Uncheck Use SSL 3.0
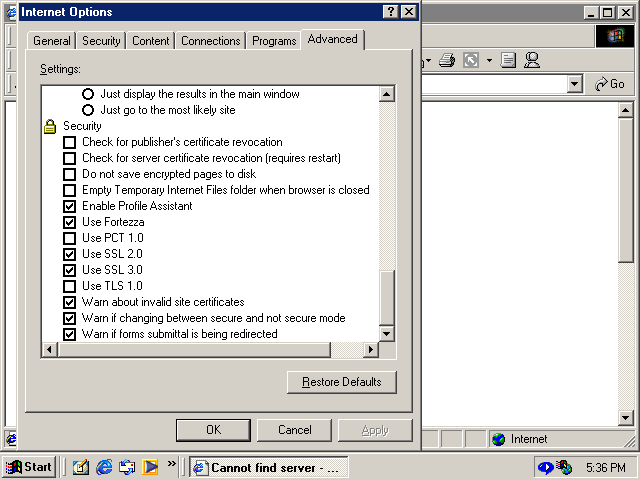Viewport: 640px width, 480px height. tap(69, 270)
